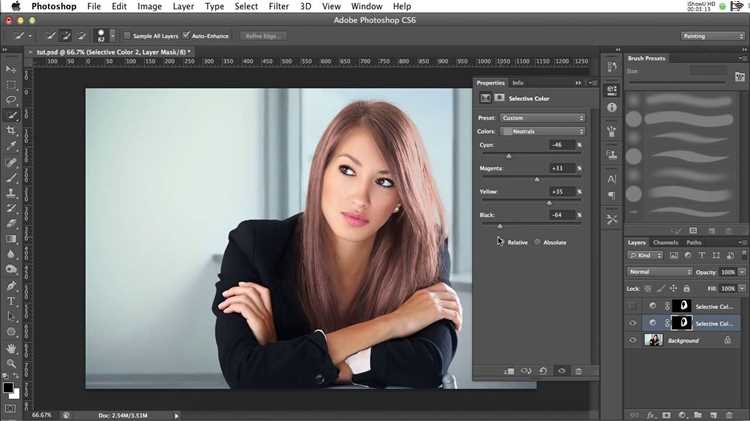Reset adjustment with the reset arrow icon

click(x=543, y=371)
